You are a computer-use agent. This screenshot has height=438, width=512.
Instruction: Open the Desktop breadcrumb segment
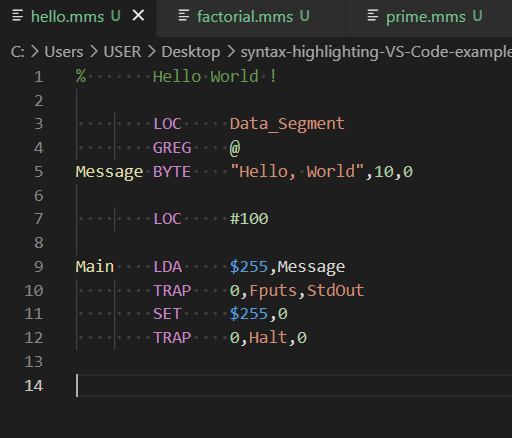point(191,52)
